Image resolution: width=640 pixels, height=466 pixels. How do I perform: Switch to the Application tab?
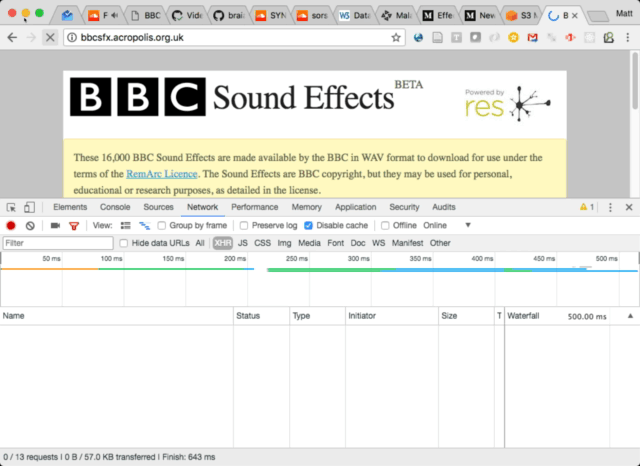[x=356, y=207]
